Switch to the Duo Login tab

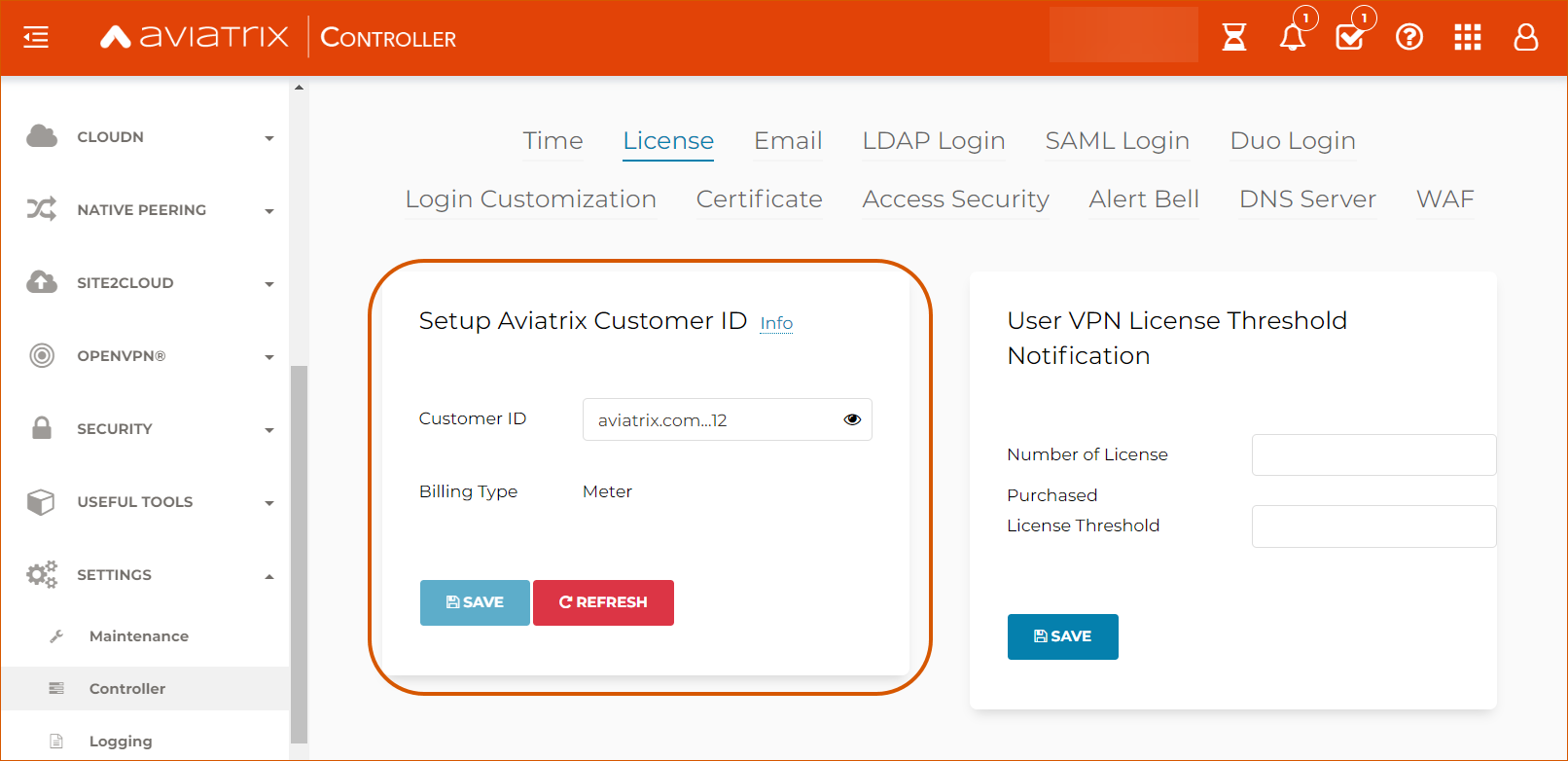tap(1293, 141)
